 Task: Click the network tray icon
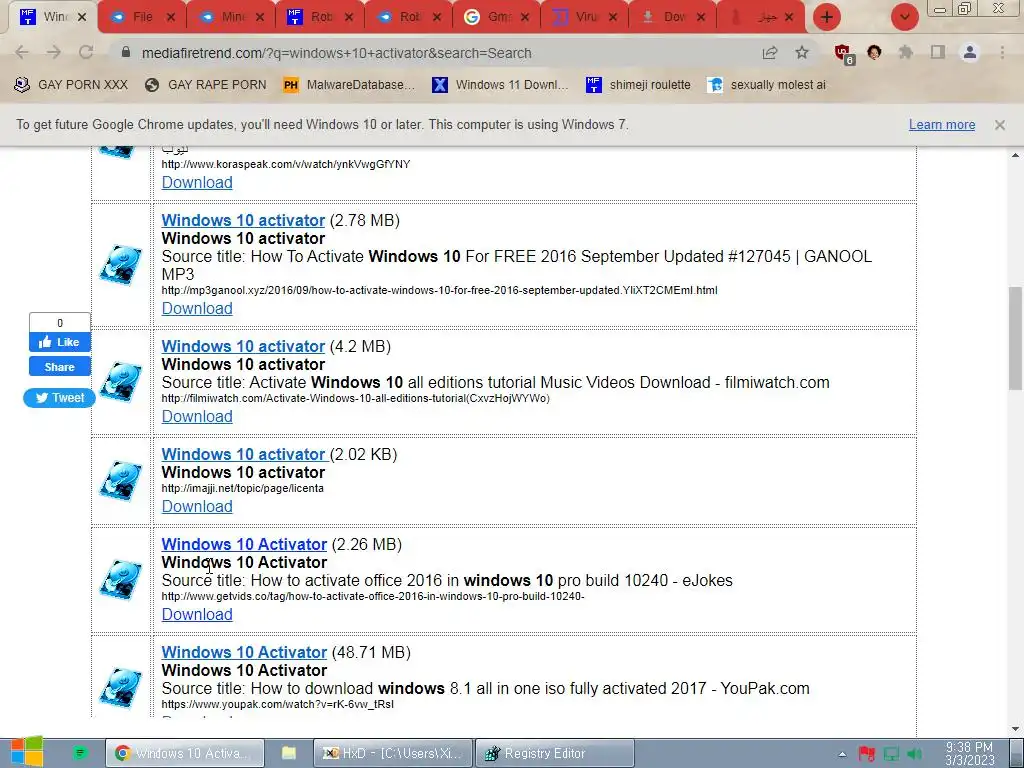pos(891,754)
